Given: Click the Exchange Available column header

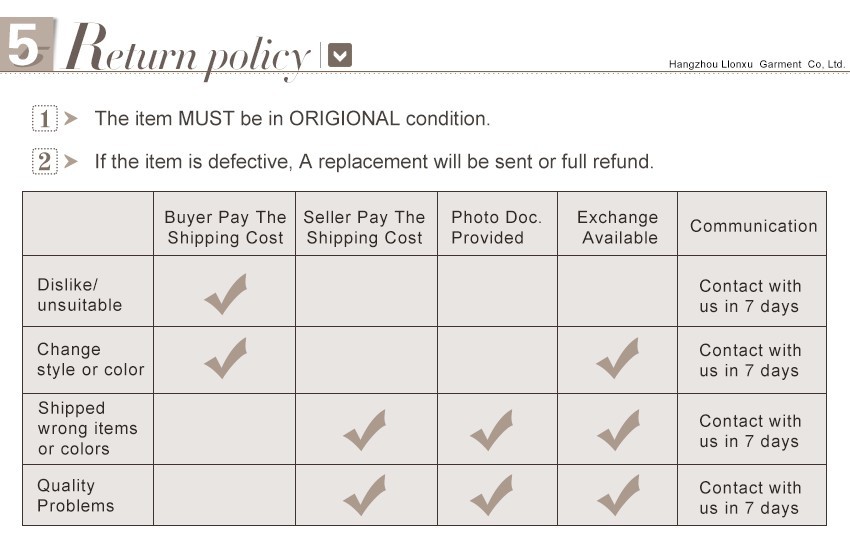Looking at the screenshot, I should point(617,227).
